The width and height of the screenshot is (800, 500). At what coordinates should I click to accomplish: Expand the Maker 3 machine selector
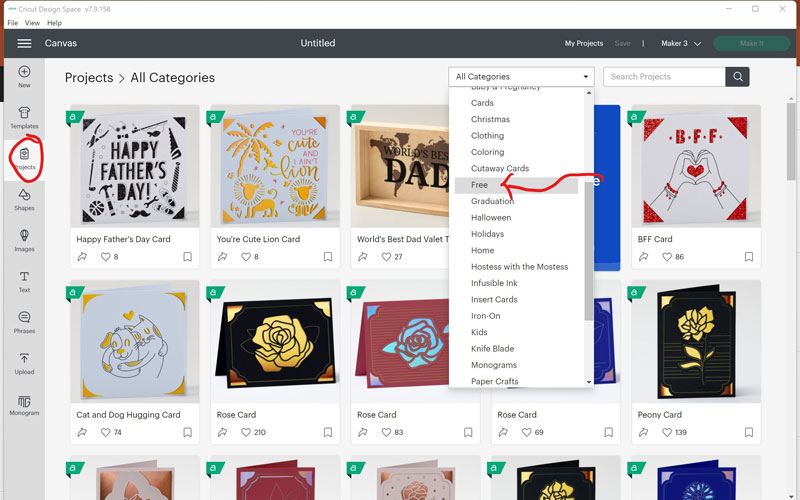681,43
